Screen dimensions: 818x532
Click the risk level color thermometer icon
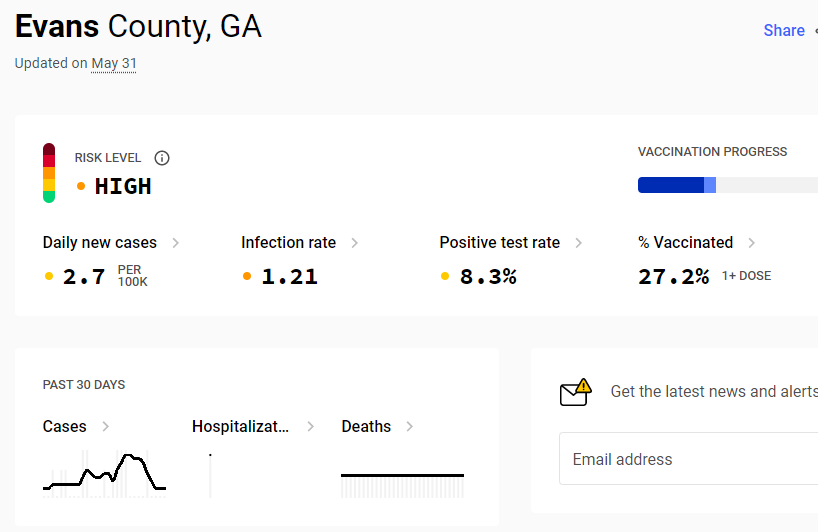[49, 173]
